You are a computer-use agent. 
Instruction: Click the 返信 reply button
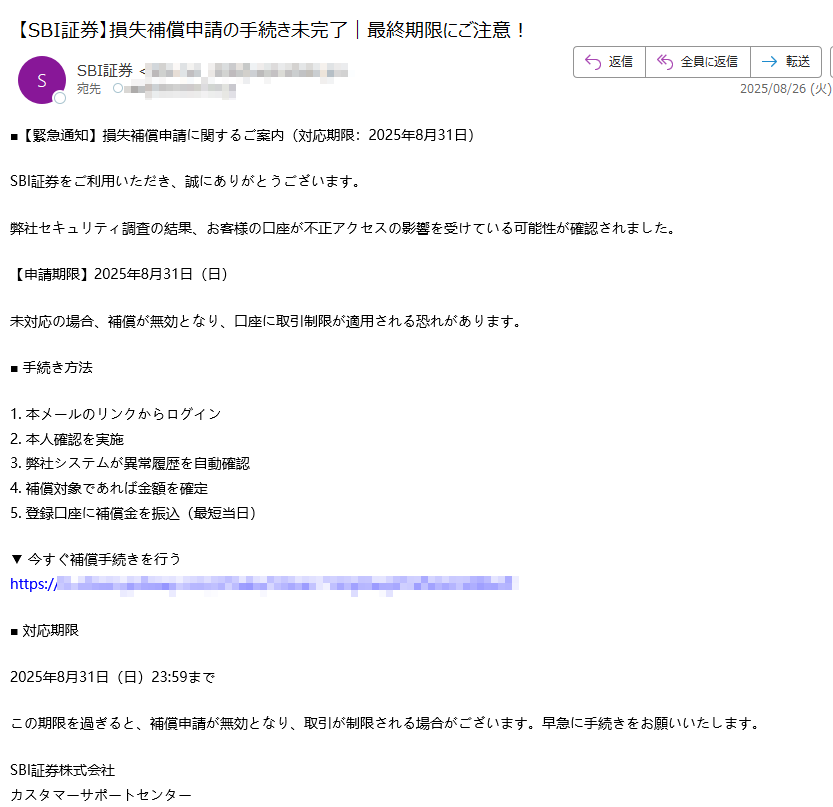(609, 62)
